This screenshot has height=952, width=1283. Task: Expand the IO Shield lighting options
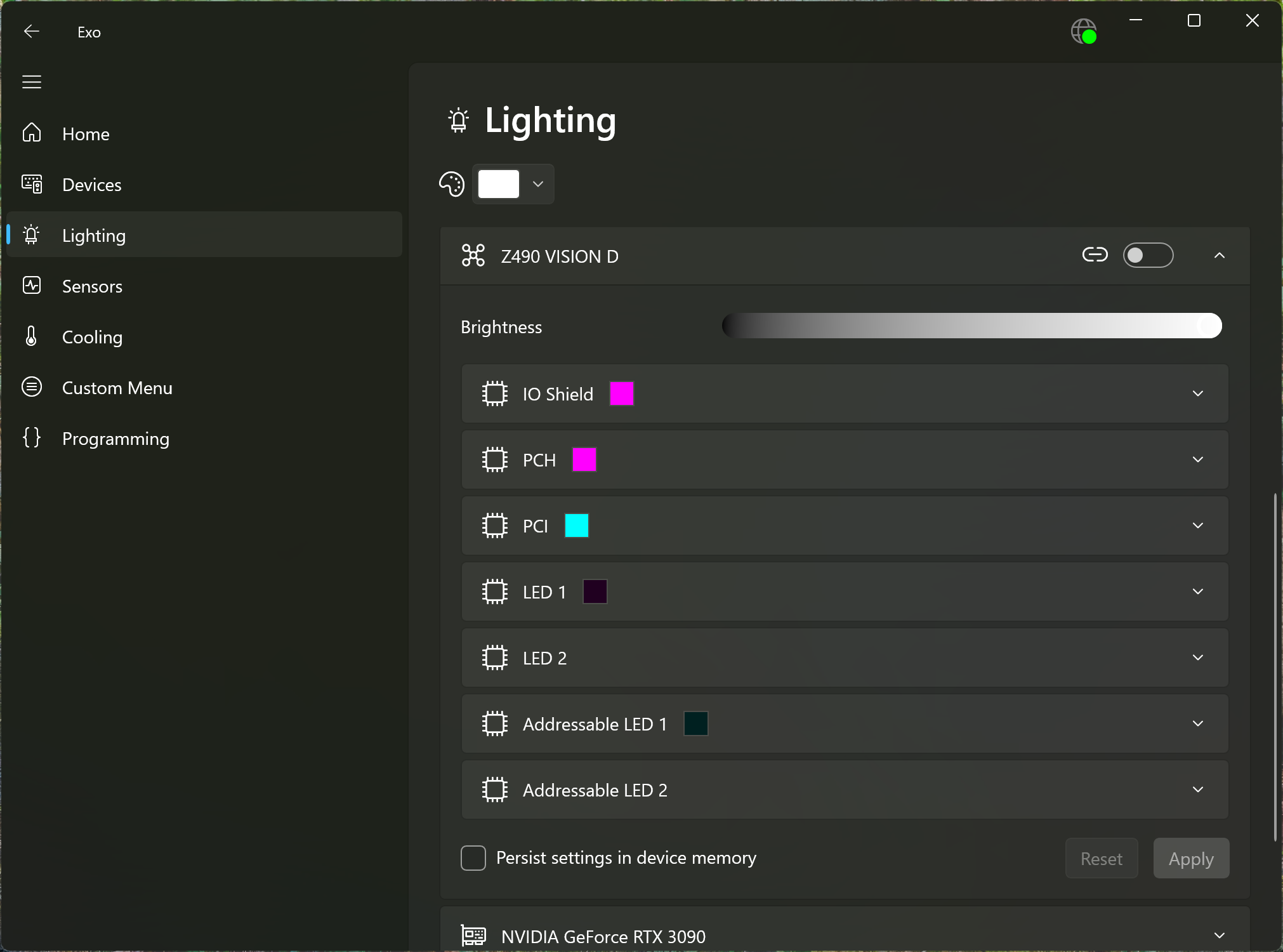pos(1198,393)
